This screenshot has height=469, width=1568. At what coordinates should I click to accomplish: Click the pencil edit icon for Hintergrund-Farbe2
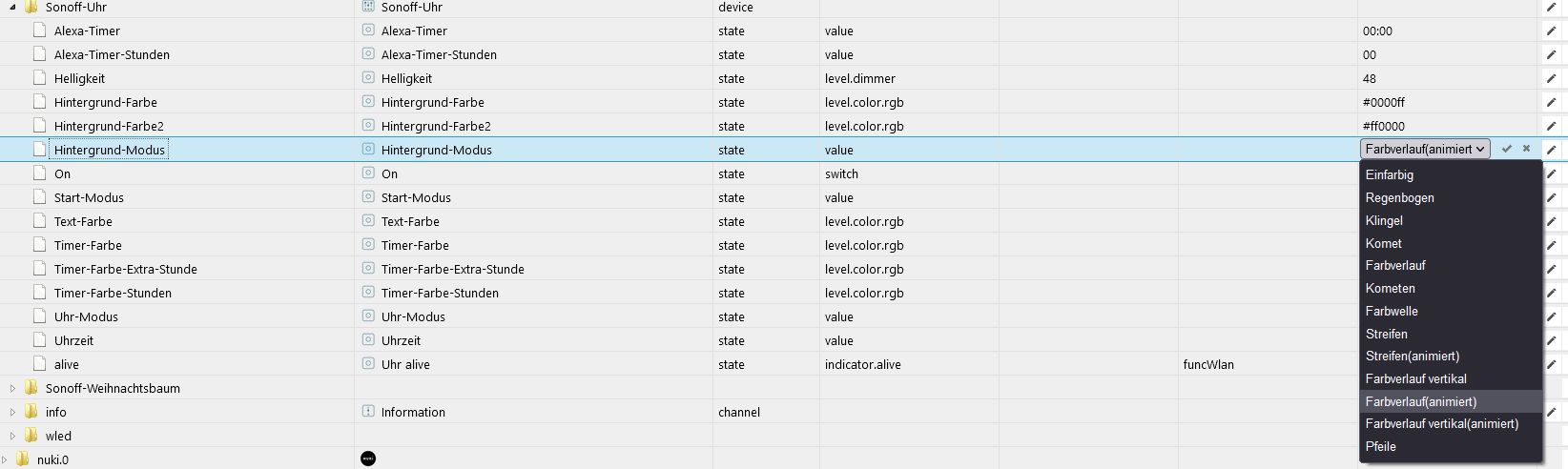pos(1552,126)
